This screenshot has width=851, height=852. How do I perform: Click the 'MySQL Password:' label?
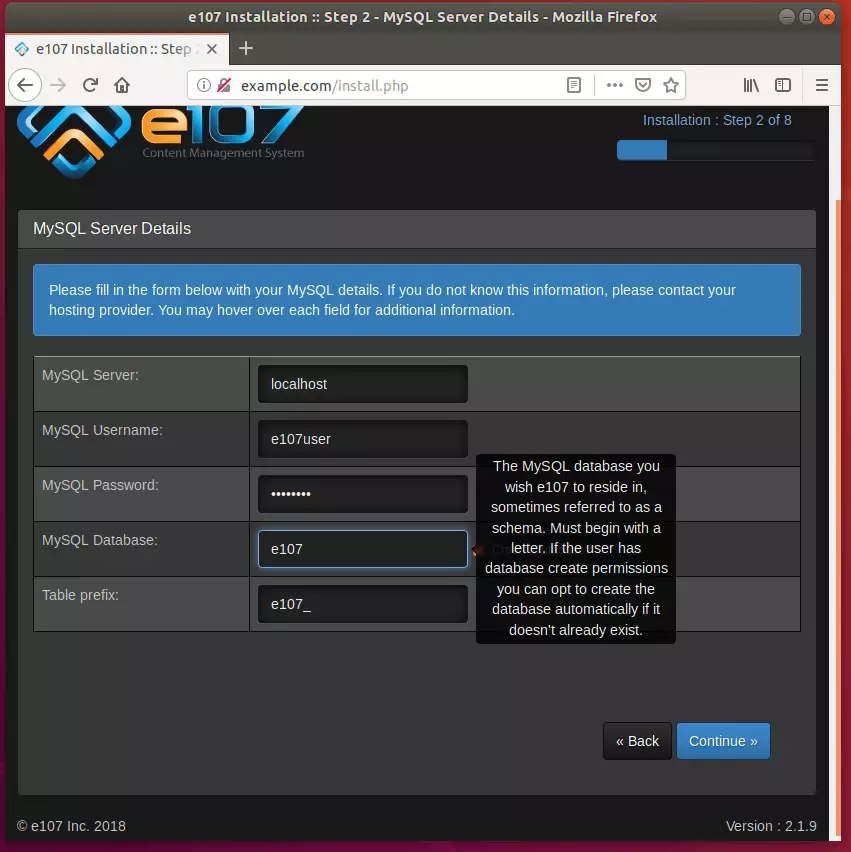pyautogui.click(x=101, y=485)
